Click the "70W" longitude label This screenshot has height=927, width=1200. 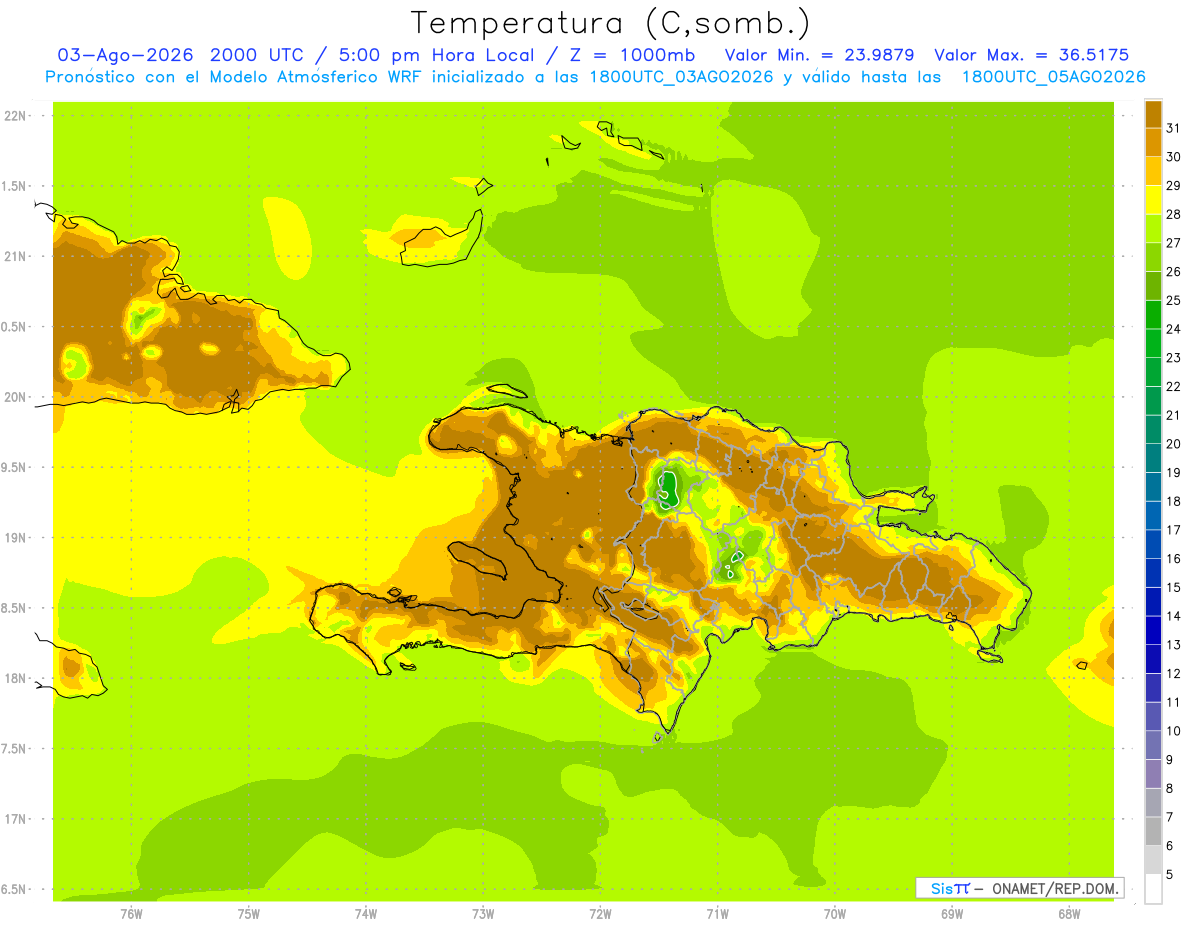coord(835,913)
